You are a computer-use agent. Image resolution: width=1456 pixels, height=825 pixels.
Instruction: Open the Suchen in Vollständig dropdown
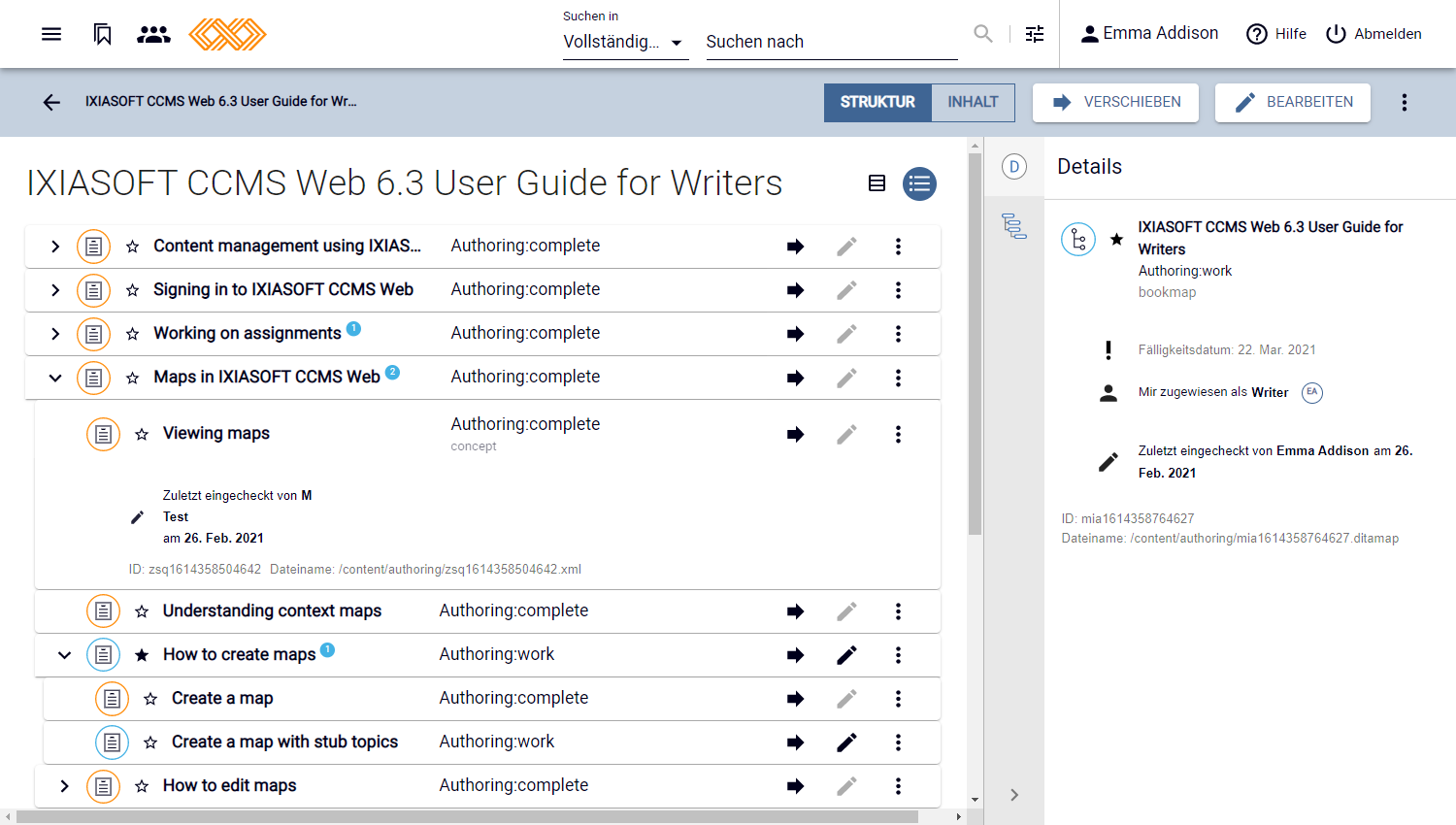[x=625, y=42]
